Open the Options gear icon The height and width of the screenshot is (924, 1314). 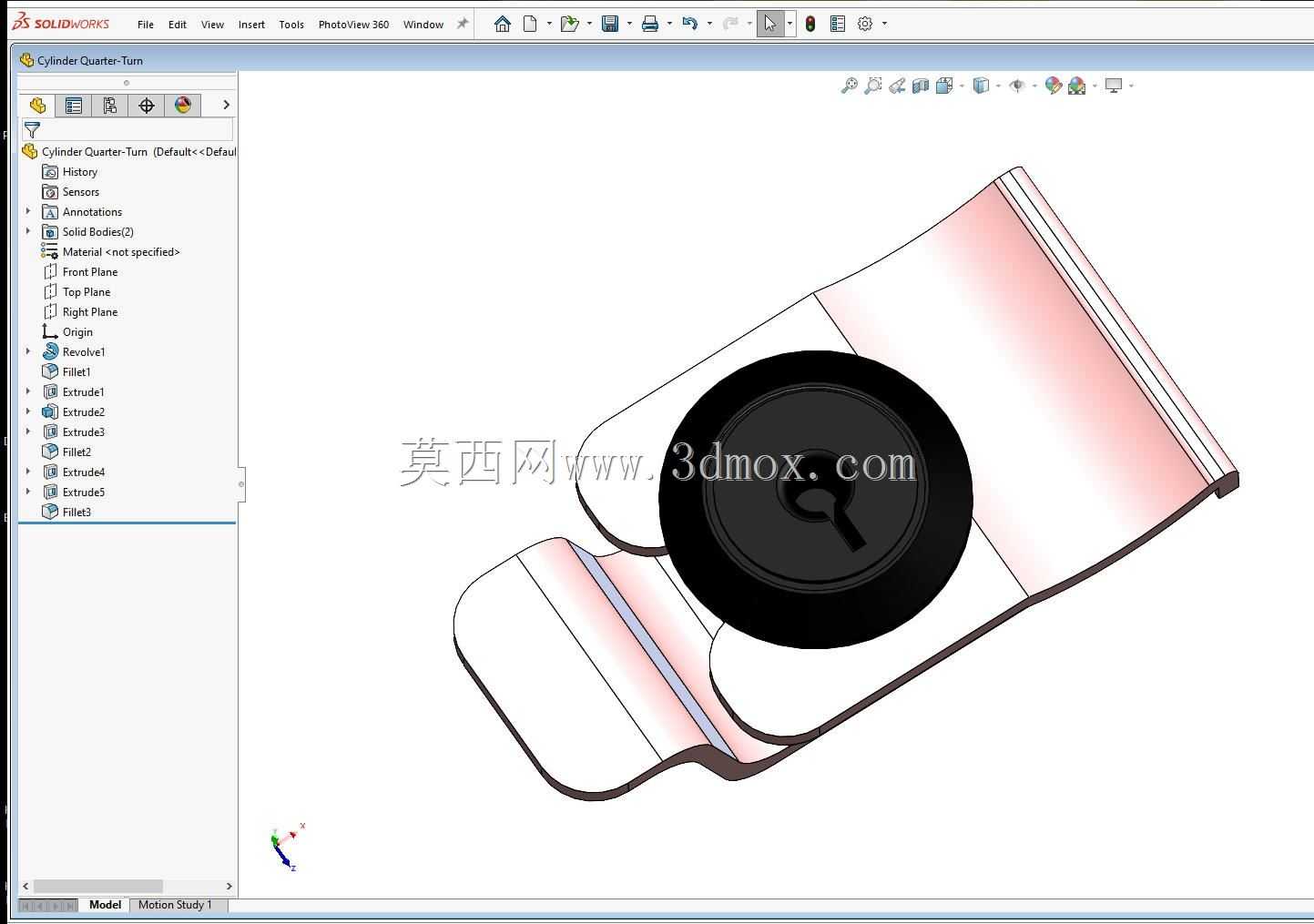point(865,24)
